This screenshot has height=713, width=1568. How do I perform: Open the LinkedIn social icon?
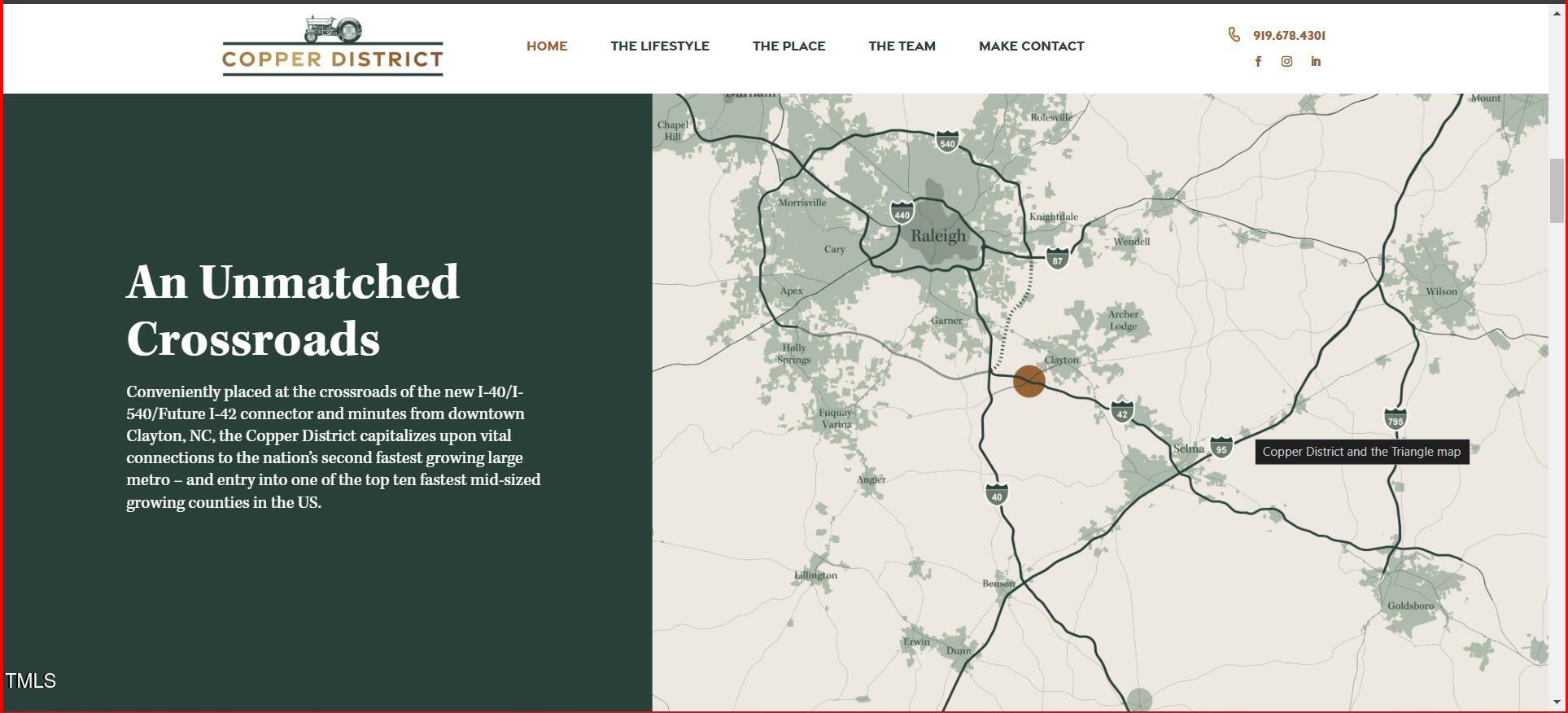click(1316, 62)
